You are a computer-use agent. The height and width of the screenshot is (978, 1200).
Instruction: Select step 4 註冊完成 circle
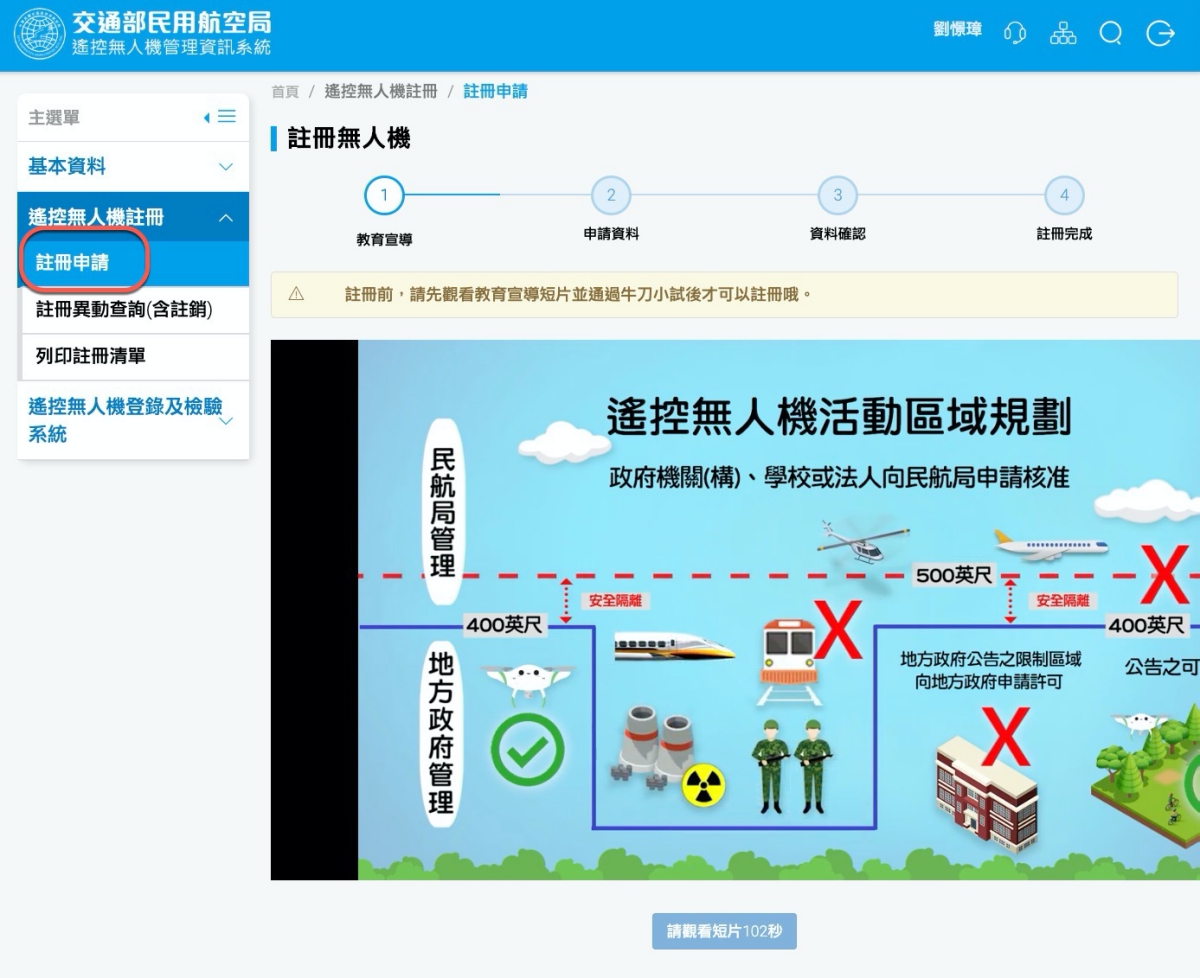(x=1064, y=195)
